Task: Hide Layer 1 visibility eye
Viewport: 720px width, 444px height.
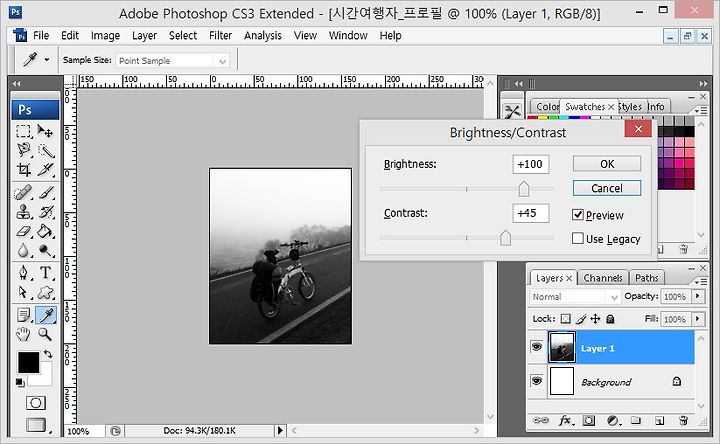Action: (537, 347)
